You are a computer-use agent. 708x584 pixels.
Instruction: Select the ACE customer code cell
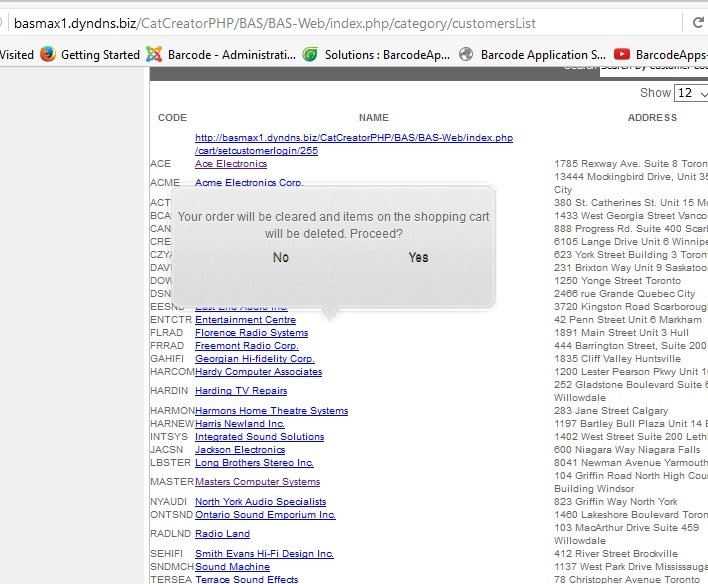(x=160, y=164)
